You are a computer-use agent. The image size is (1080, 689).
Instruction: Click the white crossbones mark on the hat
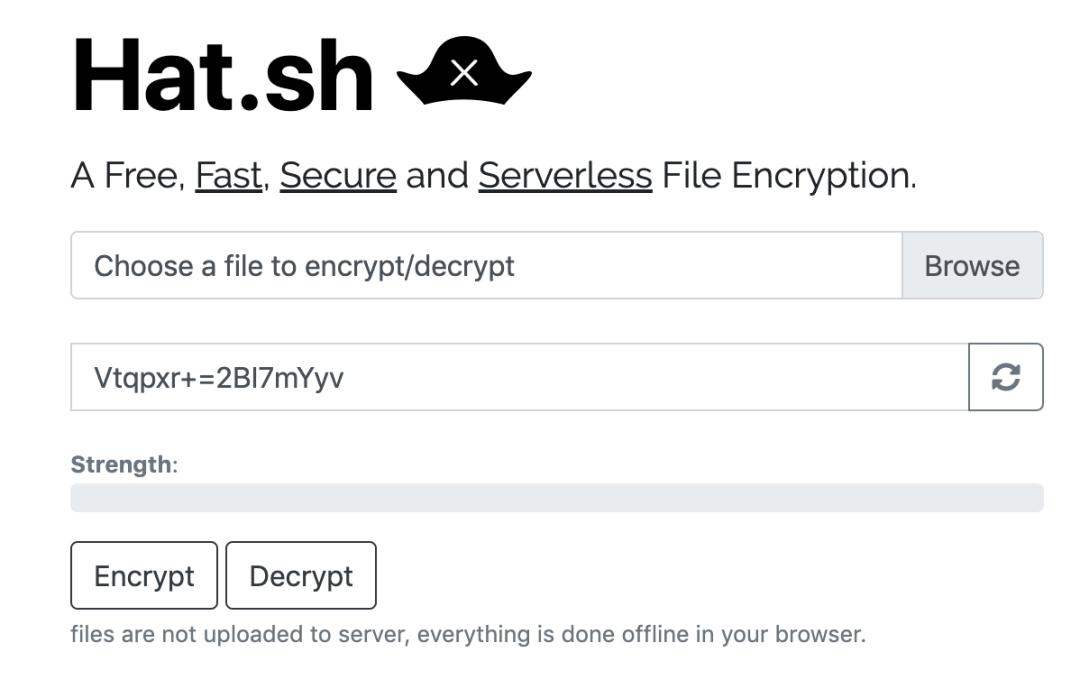464,72
